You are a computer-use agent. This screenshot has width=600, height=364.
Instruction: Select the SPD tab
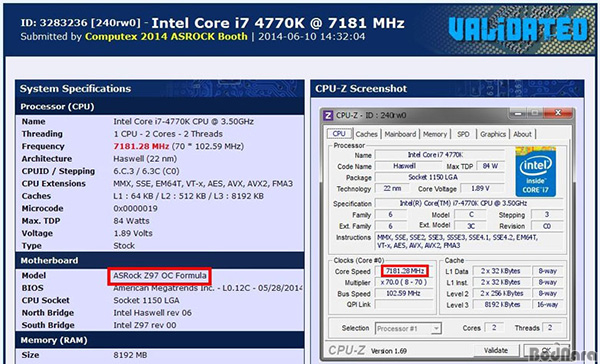pos(463,134)
